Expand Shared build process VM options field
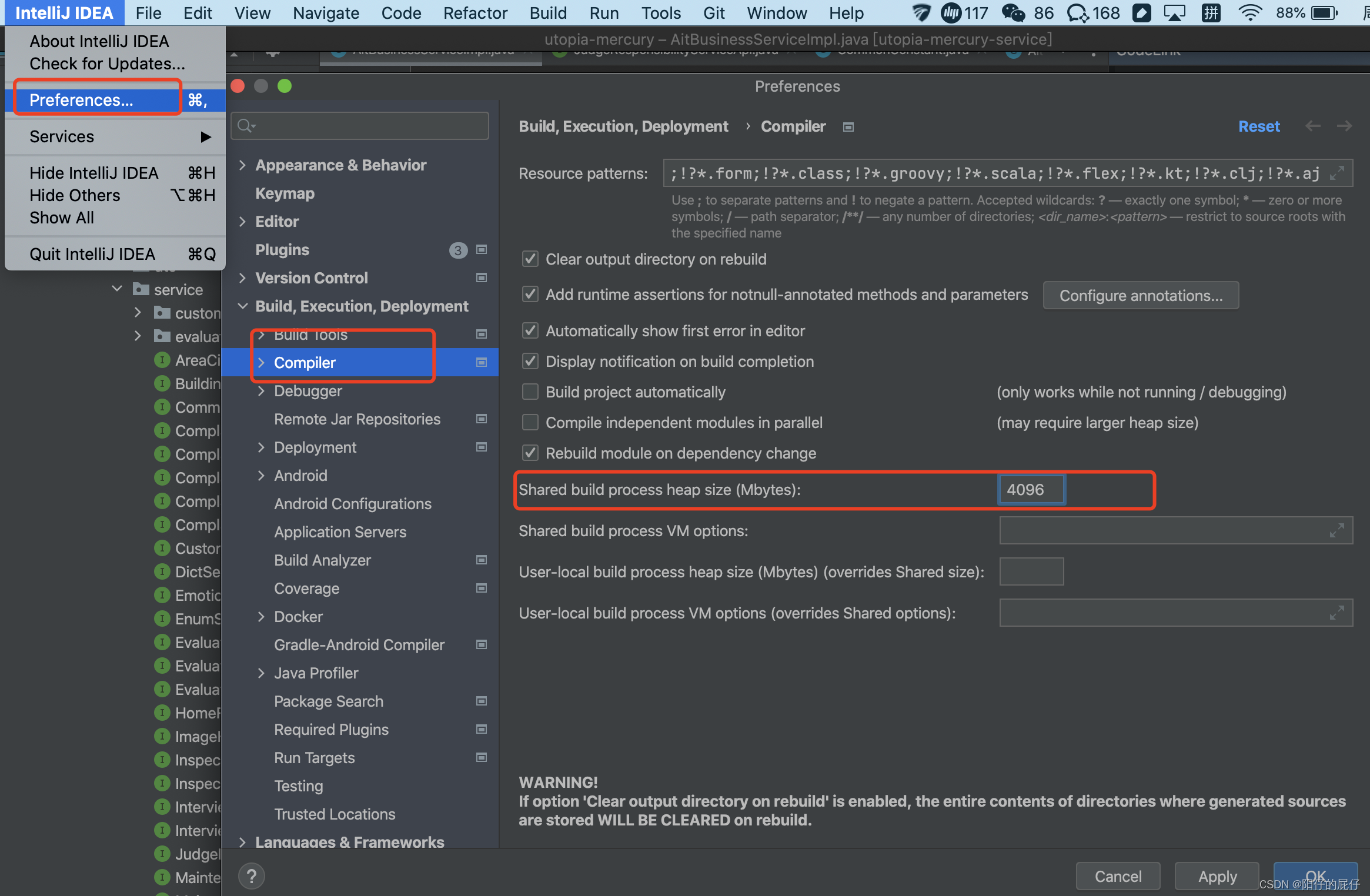This screenshot has height=896, width=1370. click(1336, 531)
